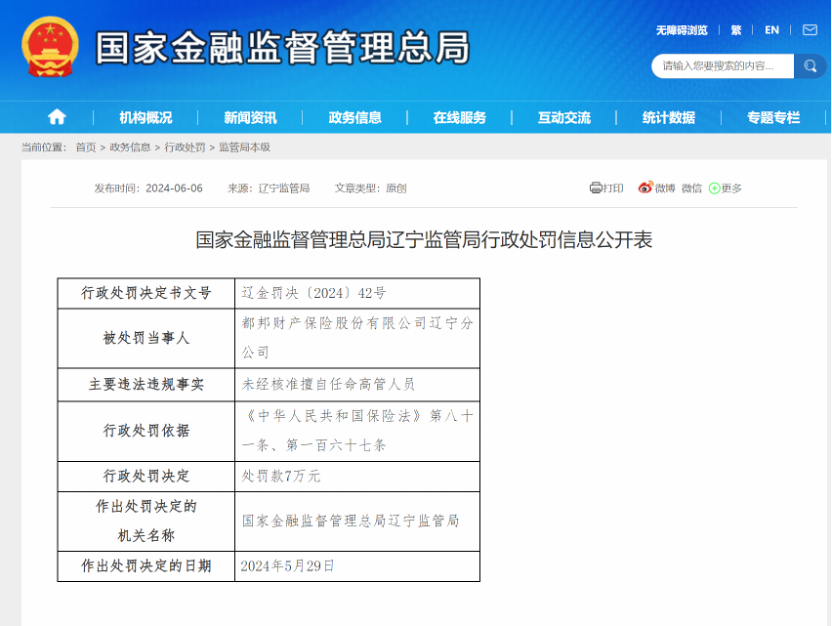Switch language to EN

[x=772, y=30]
